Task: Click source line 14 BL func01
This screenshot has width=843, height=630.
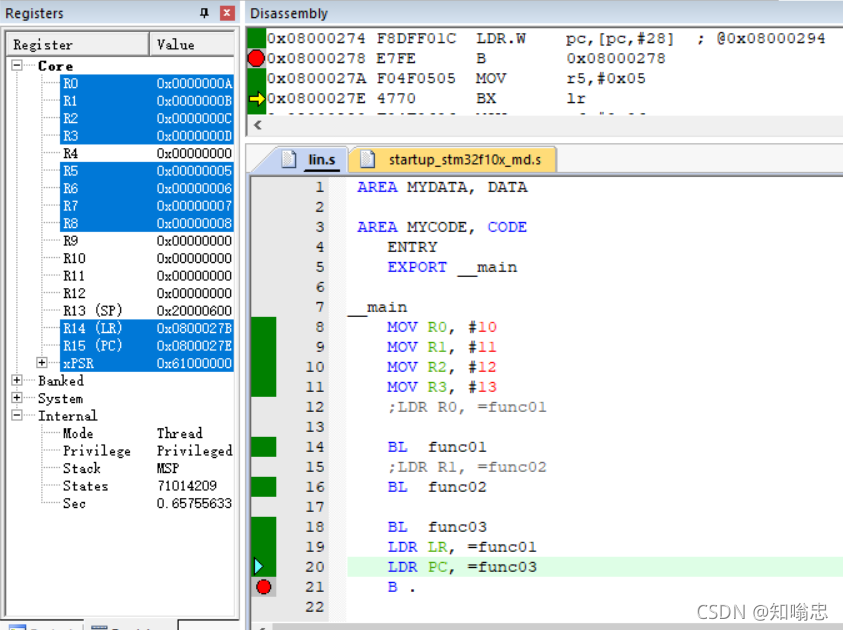Action: (437, 447)
